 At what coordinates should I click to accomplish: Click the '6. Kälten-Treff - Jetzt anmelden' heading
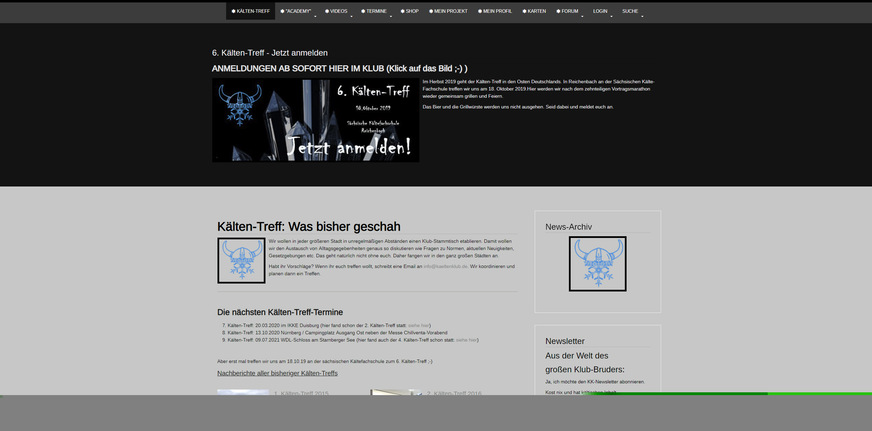tap(269, 53)
